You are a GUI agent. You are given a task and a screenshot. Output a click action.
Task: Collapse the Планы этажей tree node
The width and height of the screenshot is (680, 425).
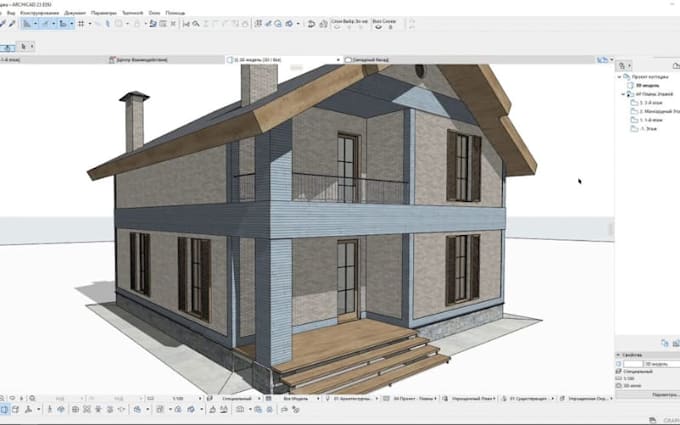pos(623,94)
